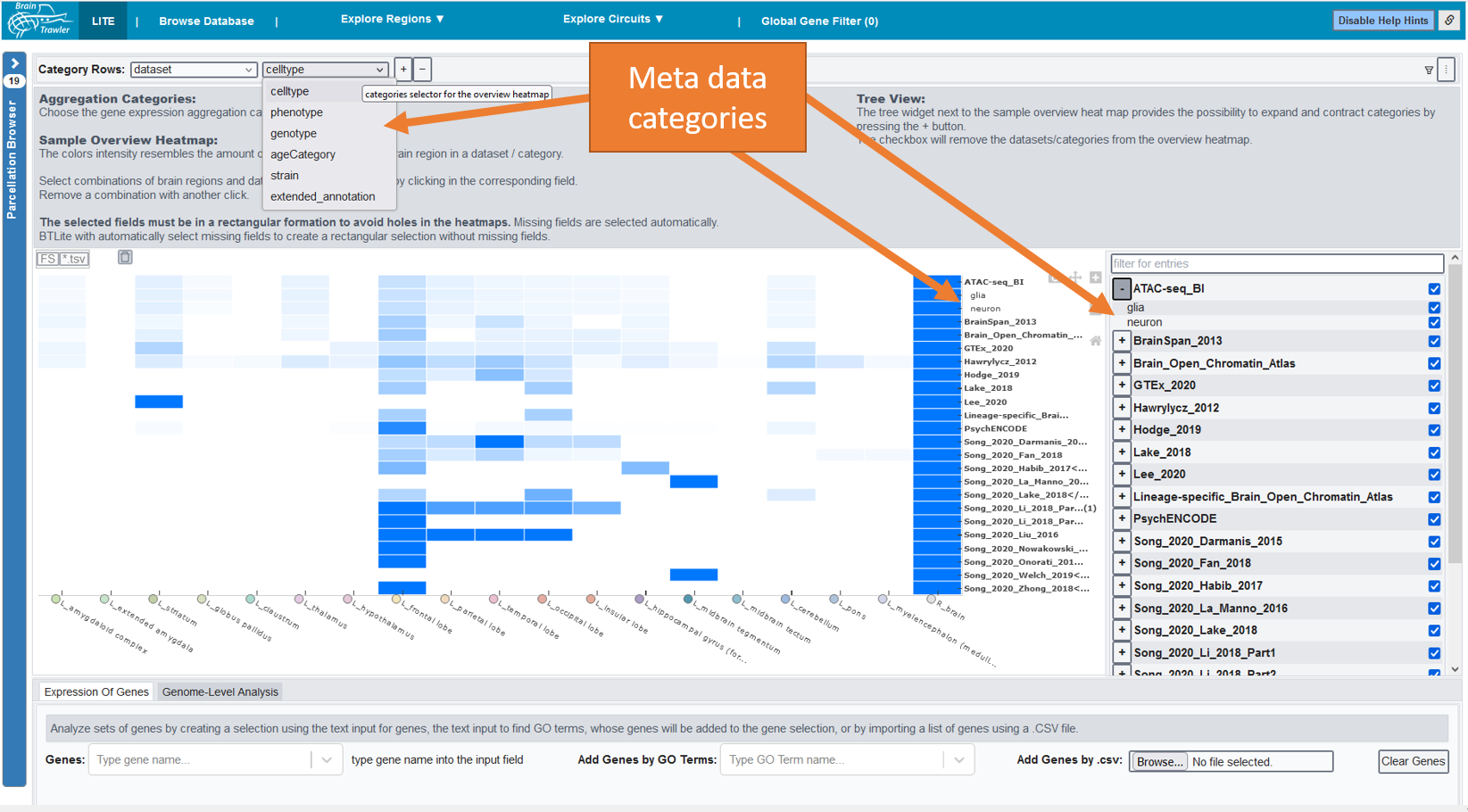1468x812 pixels.
Task: Click the Brain Trawler logo
Action: [40, 20]
